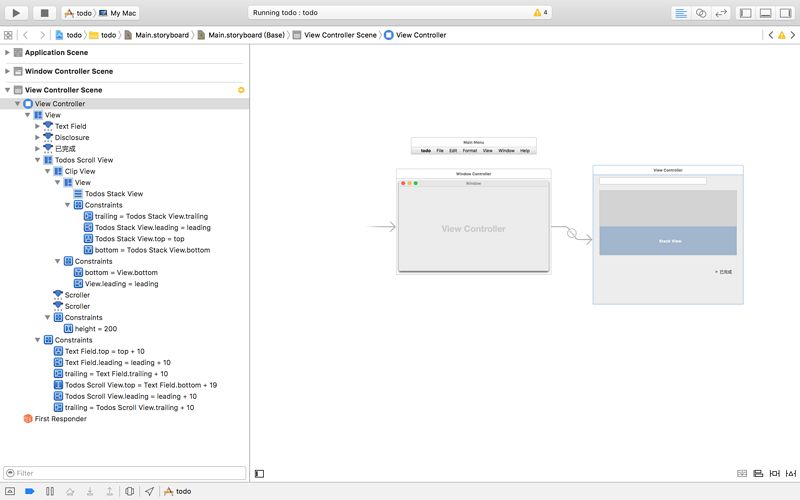Click the jump bar warning icon
Viewport: 800px width, 500px height.
pyautogui.click(x=782, y=35)
